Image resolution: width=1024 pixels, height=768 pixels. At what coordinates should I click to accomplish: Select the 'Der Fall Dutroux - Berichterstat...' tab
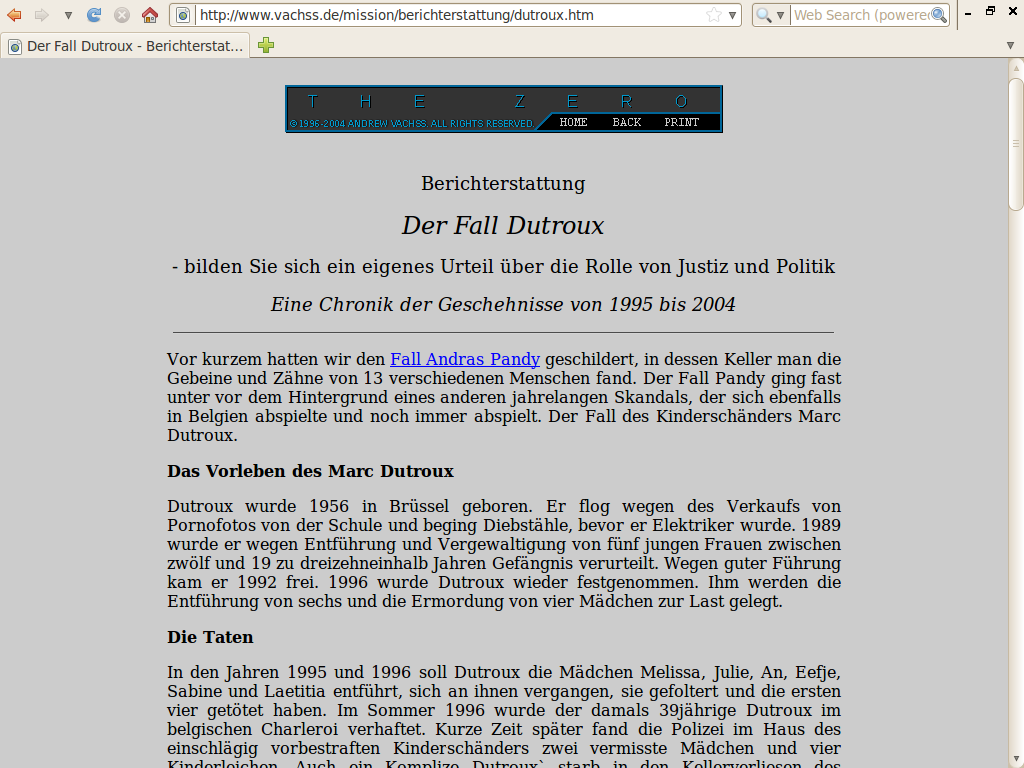pos(125,46)
